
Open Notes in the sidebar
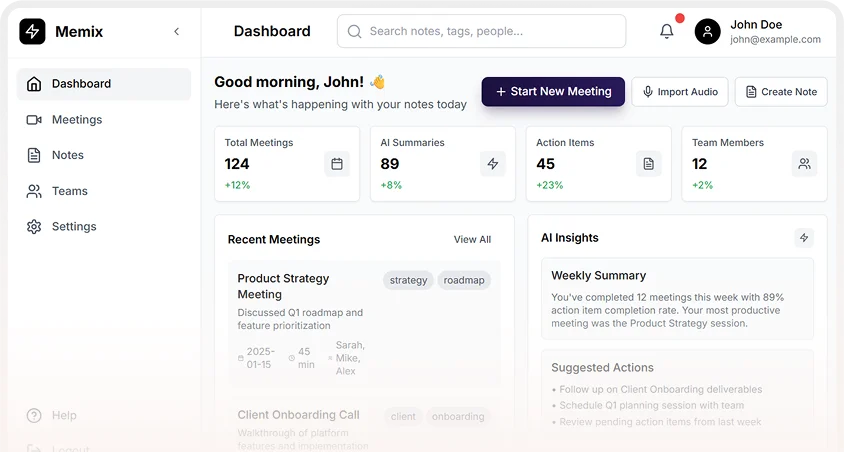pos(104,155)
